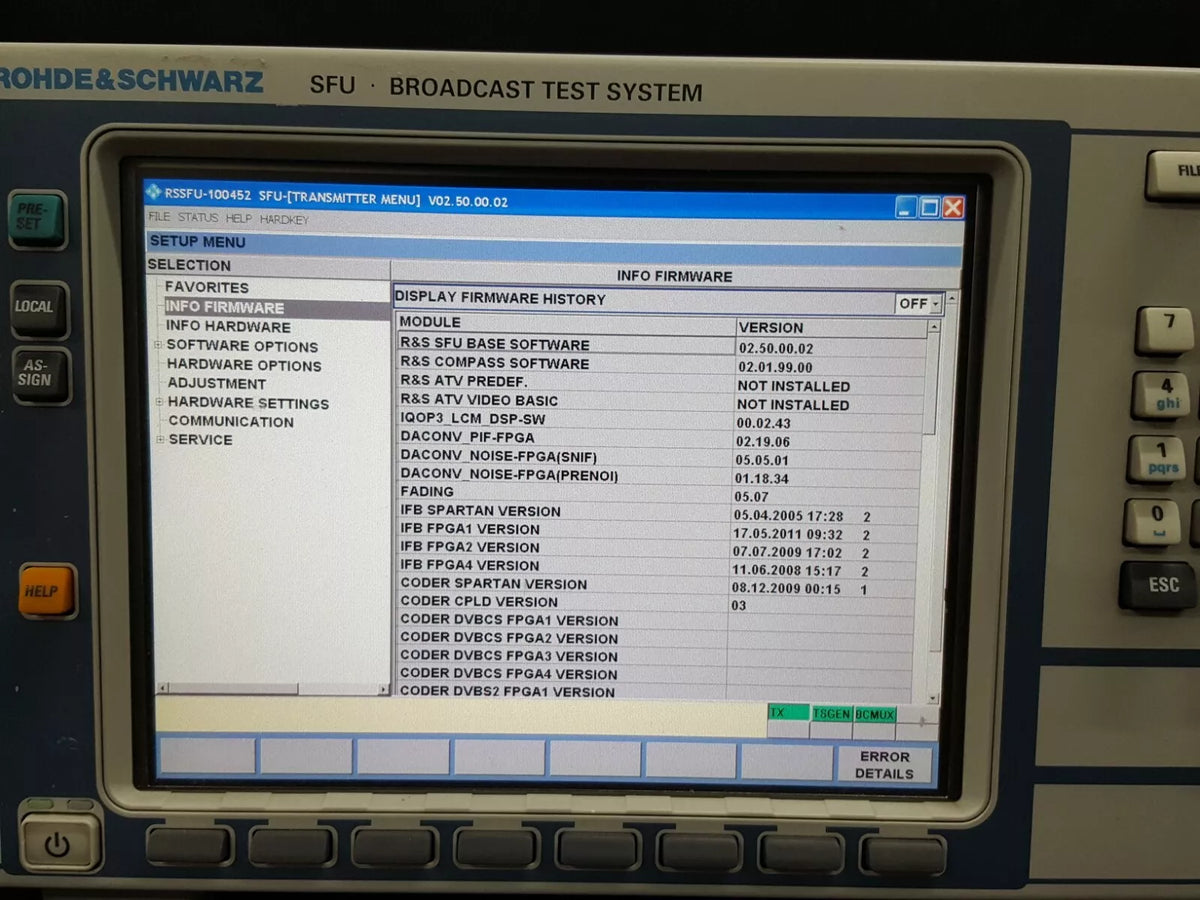Select the CODER DVBCS FPGA2 VERSION row
Viewport: 1200px width, 900px height.
point(656,639)
